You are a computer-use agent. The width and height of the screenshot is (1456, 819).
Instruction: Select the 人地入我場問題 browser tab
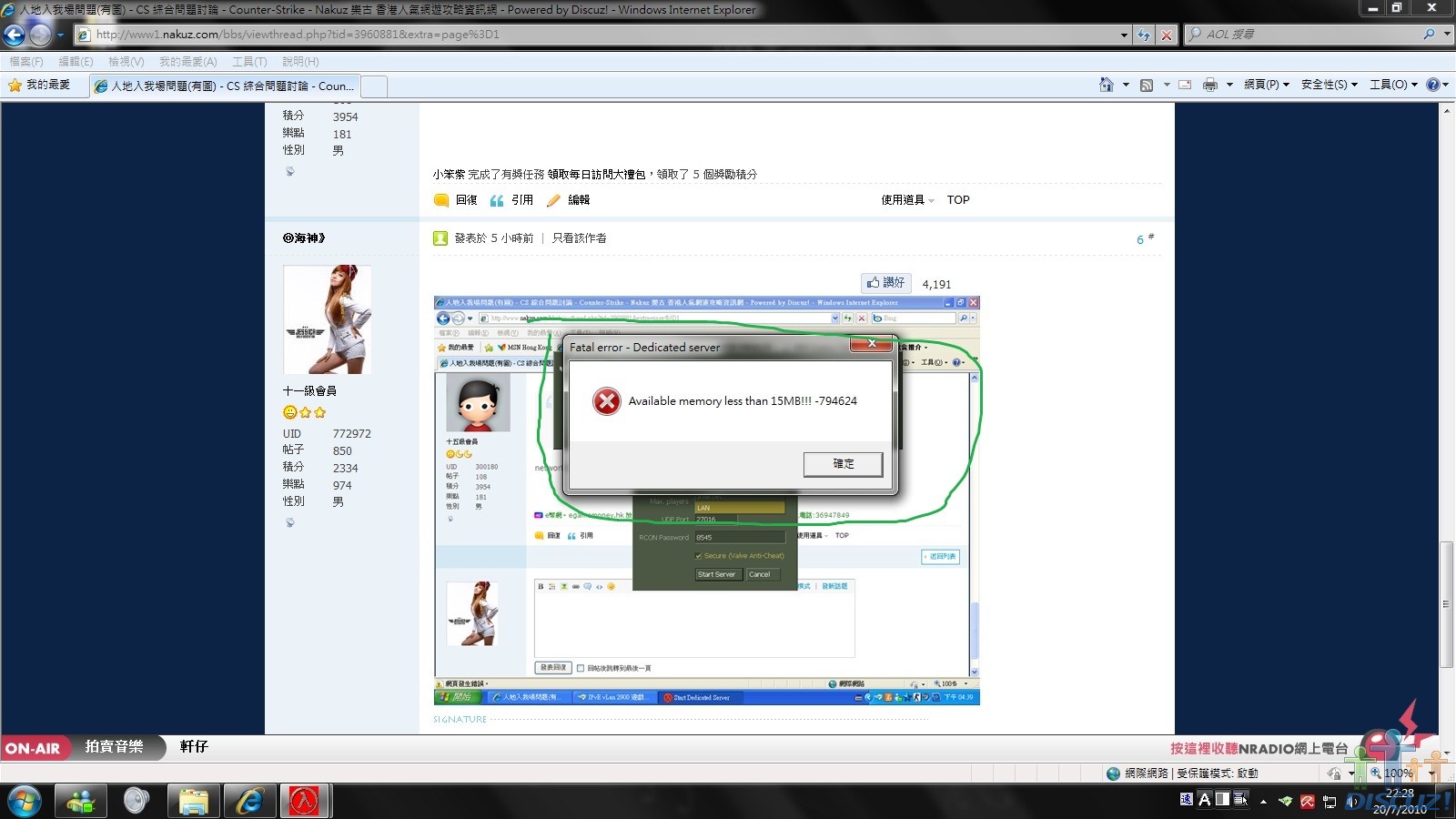pyautogui.click(x=226, y=86)
